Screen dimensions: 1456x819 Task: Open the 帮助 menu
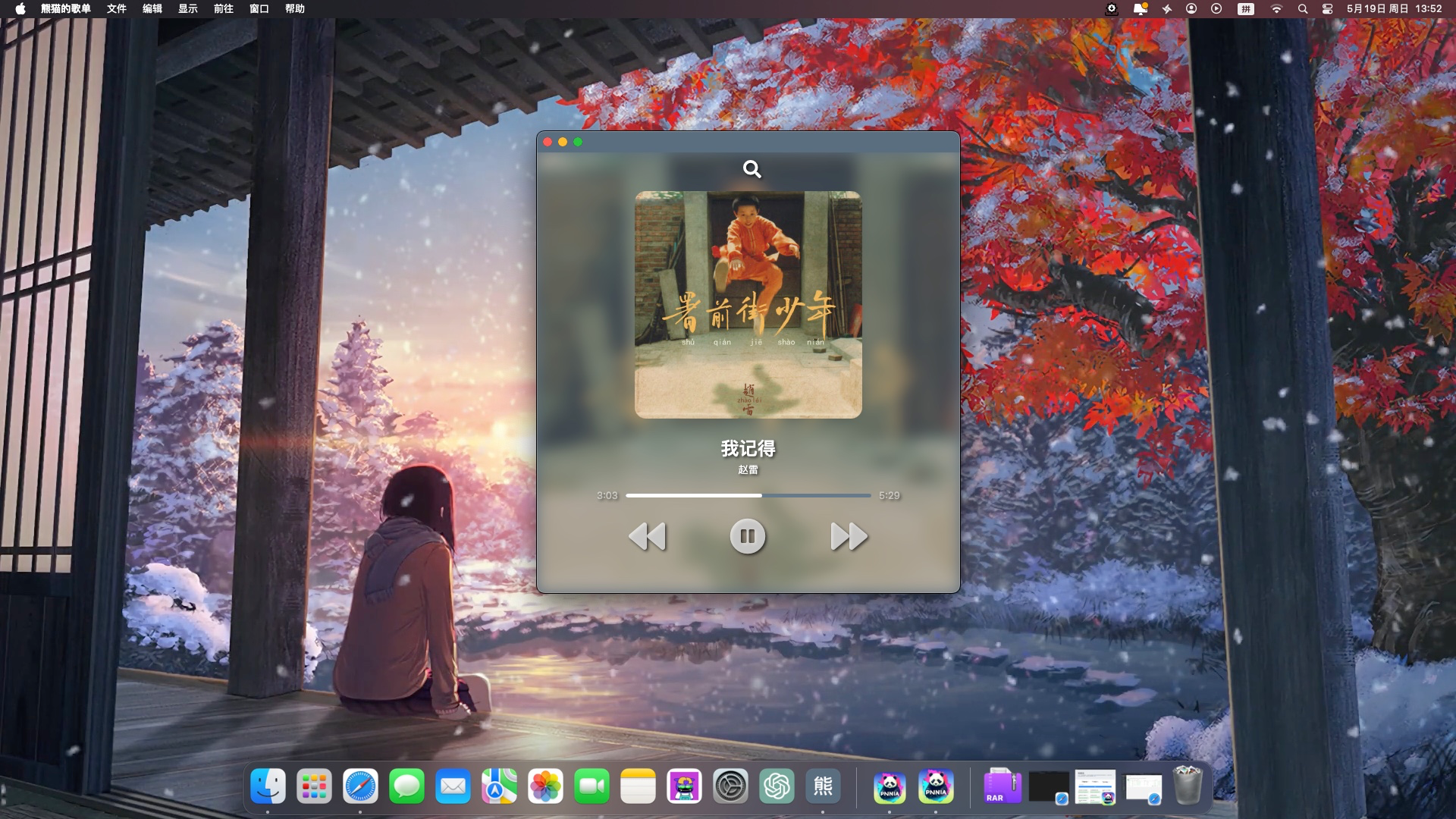[294, 9]
